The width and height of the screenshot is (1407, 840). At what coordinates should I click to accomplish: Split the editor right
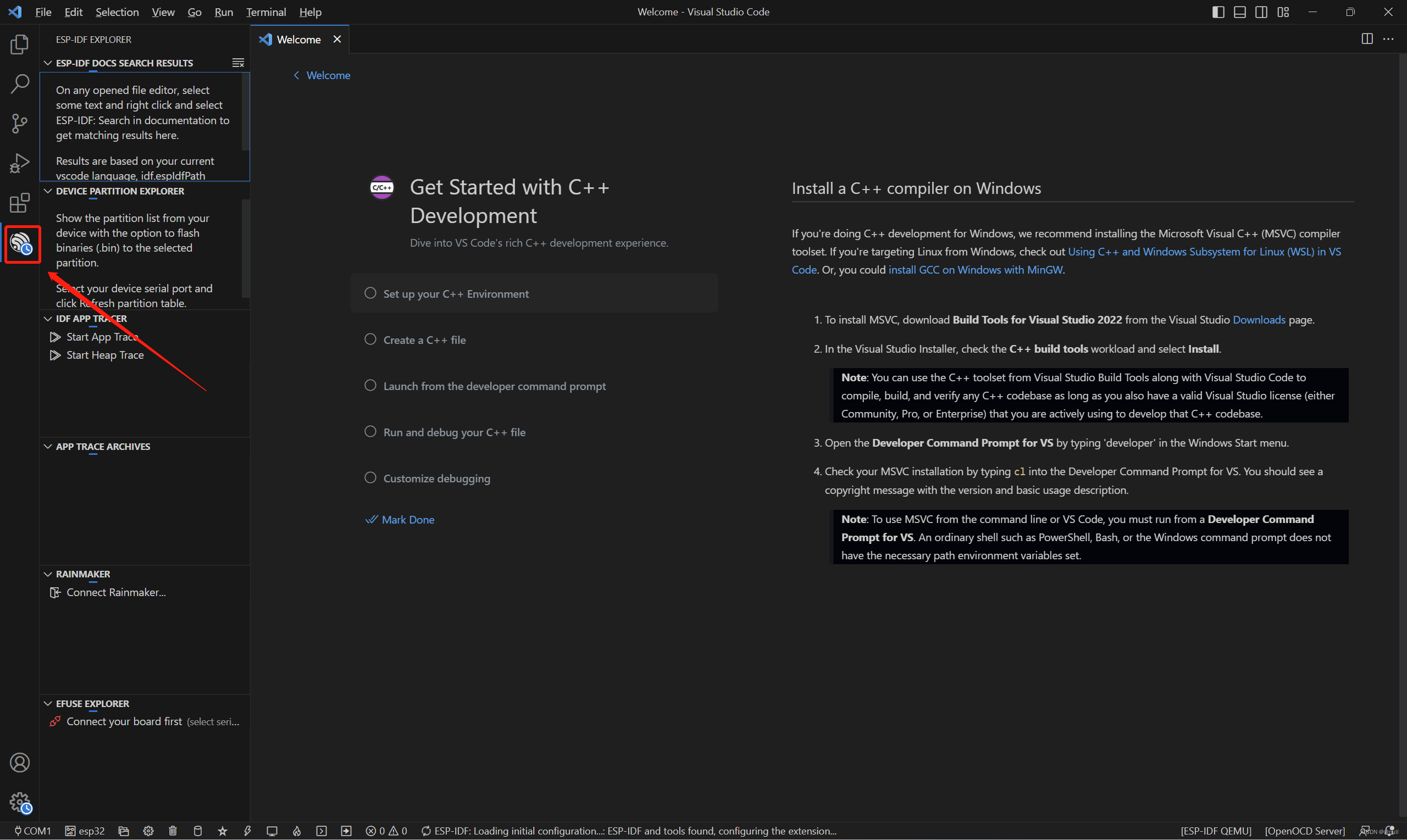click(x=1367, y=38)
